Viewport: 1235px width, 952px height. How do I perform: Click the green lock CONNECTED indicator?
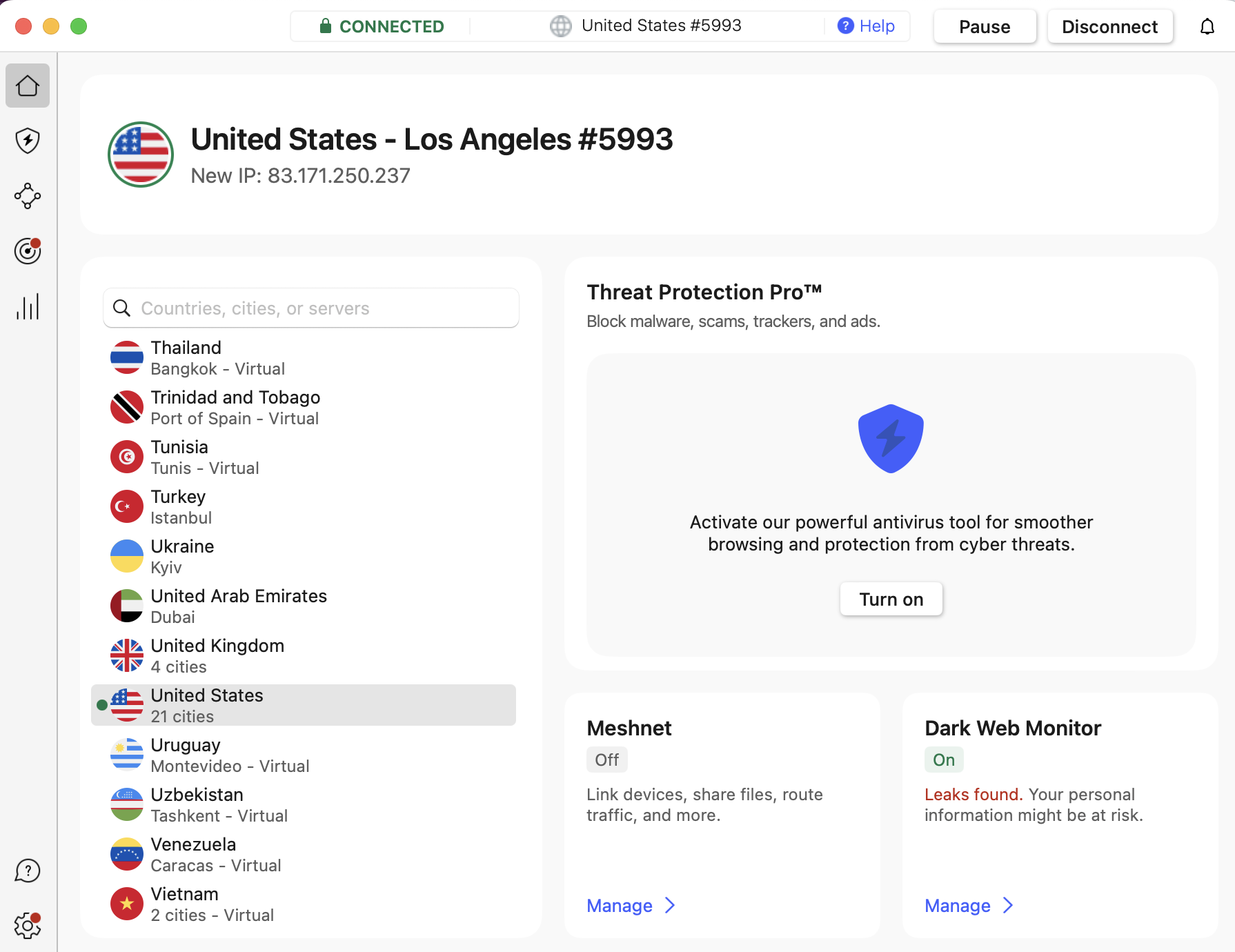382,26
